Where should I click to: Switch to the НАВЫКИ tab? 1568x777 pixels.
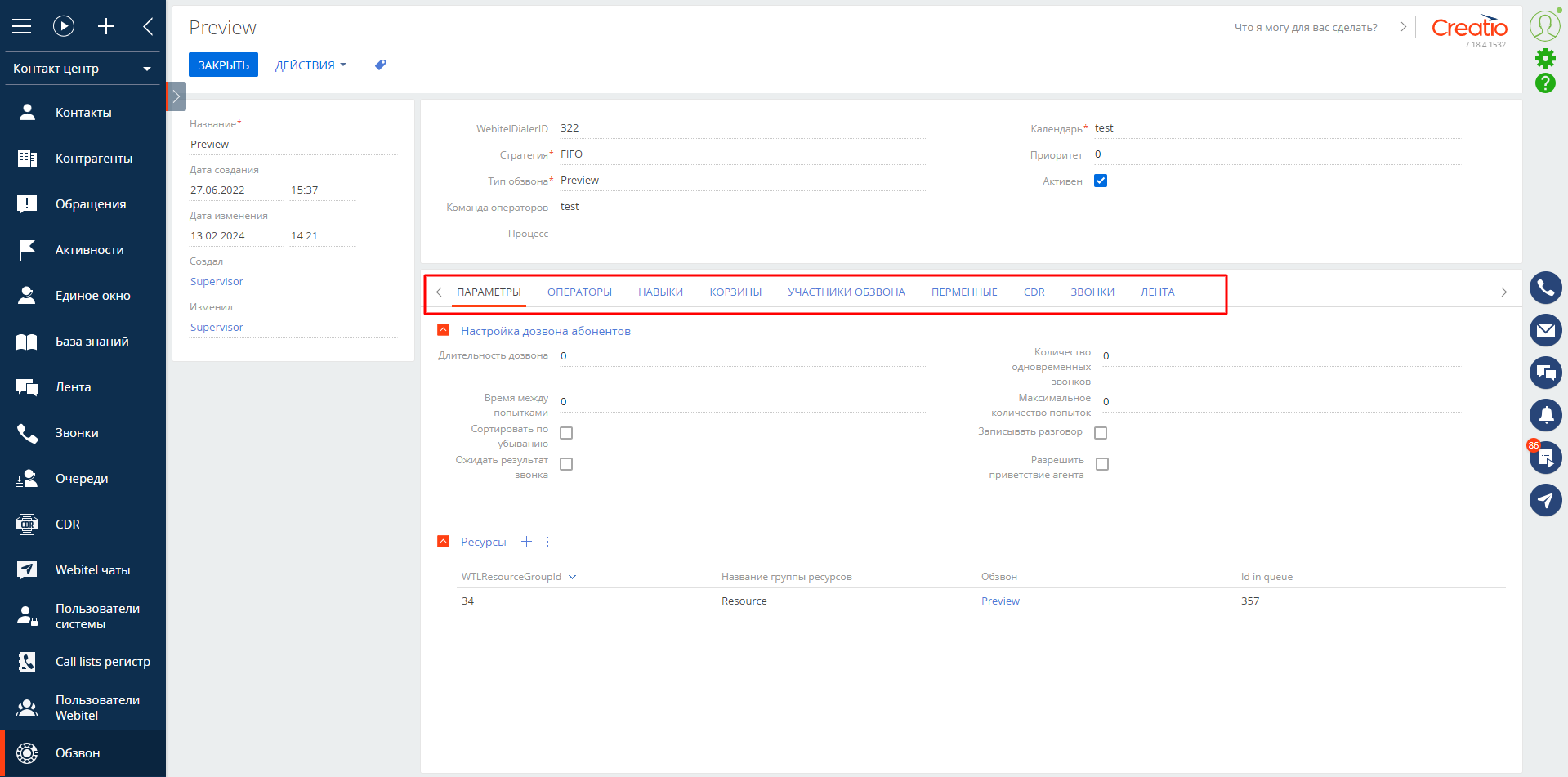click(x=660, y=292)
